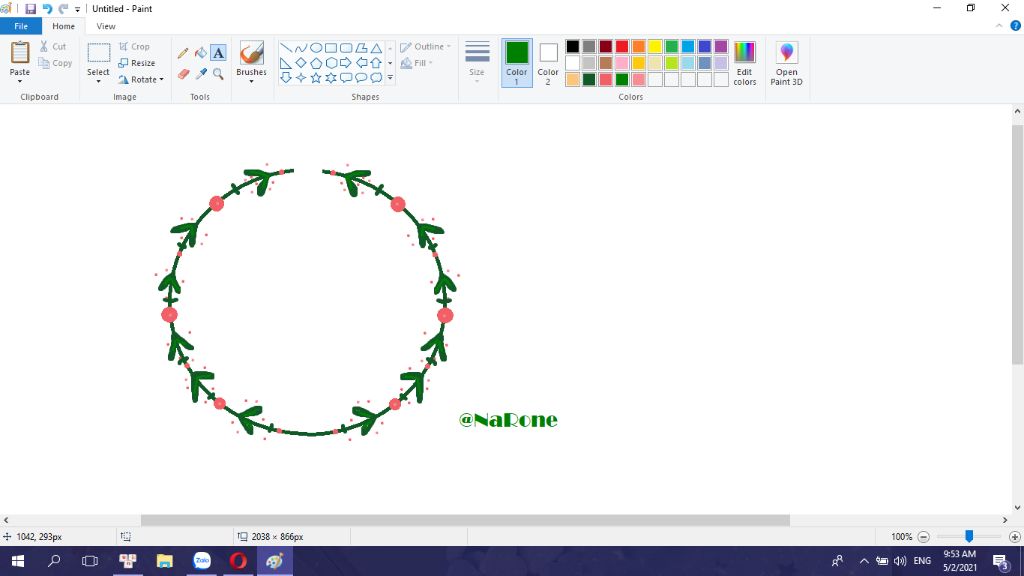The image size is (1024, 576).
Task: Choose the Diamond shape
Action: click(x=300, y=63)
